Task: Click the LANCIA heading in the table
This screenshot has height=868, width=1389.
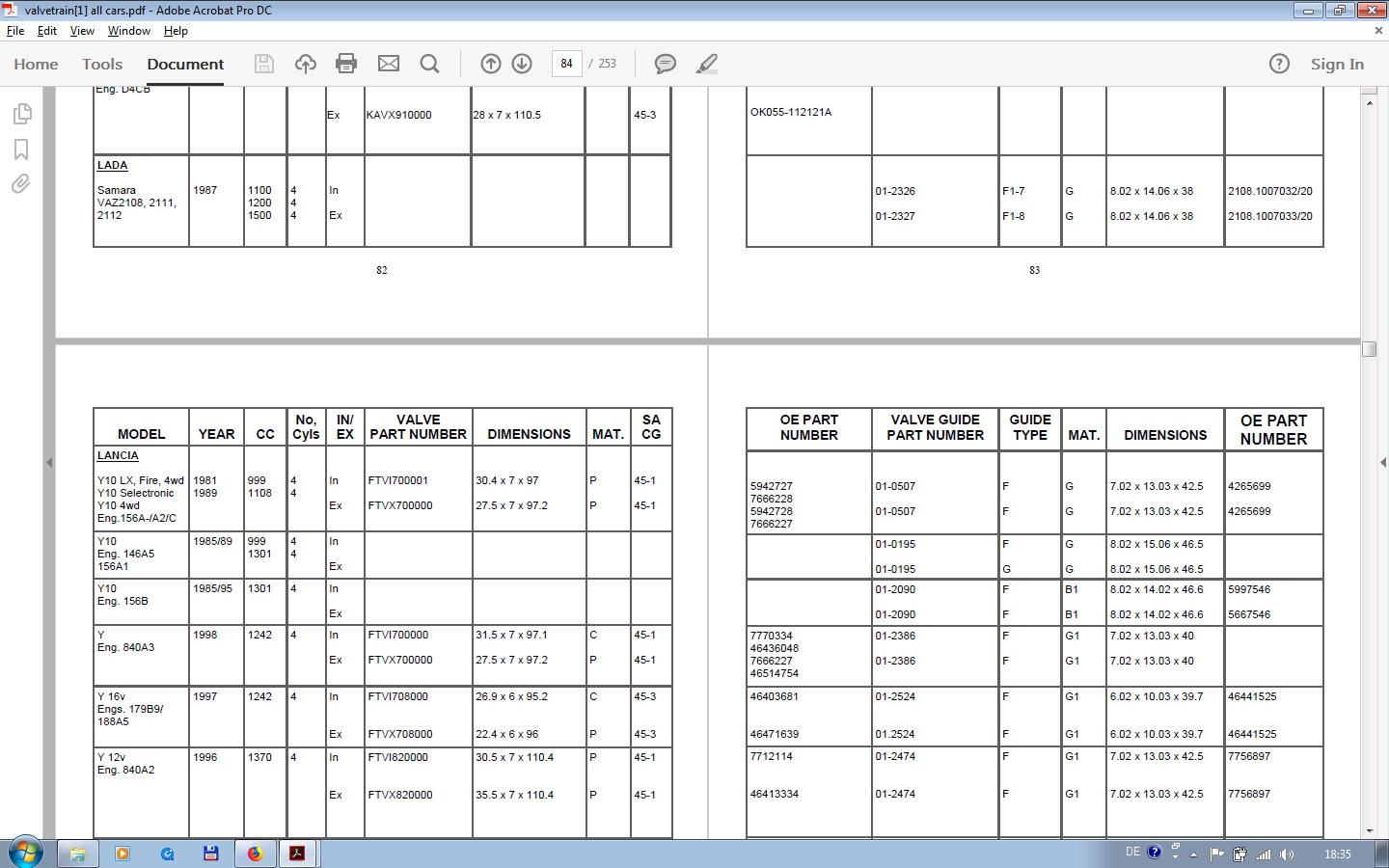Action: pyautogui.click(x=118, y=455)
